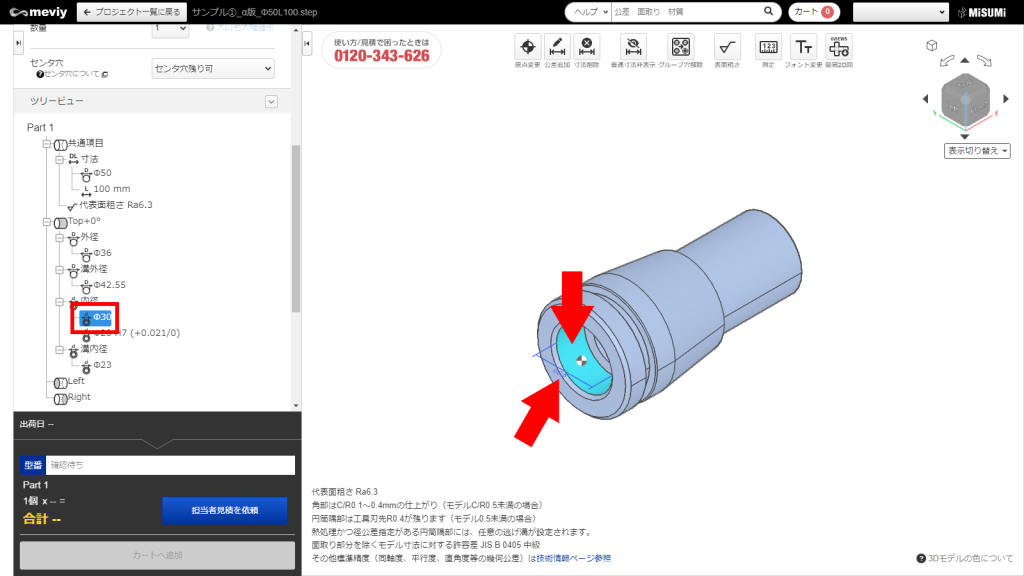1024x576 pixels.
Task: Select the 原点変更 (origin change) tool
Action: tap(527, 48)
